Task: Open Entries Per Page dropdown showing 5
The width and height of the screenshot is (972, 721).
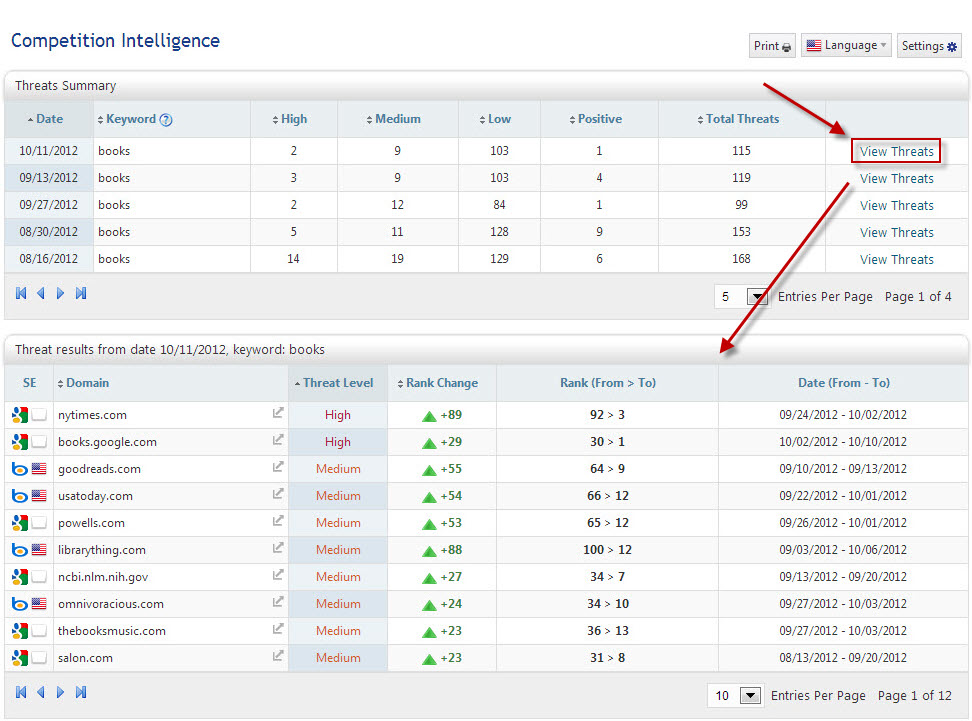Action: 756,297
